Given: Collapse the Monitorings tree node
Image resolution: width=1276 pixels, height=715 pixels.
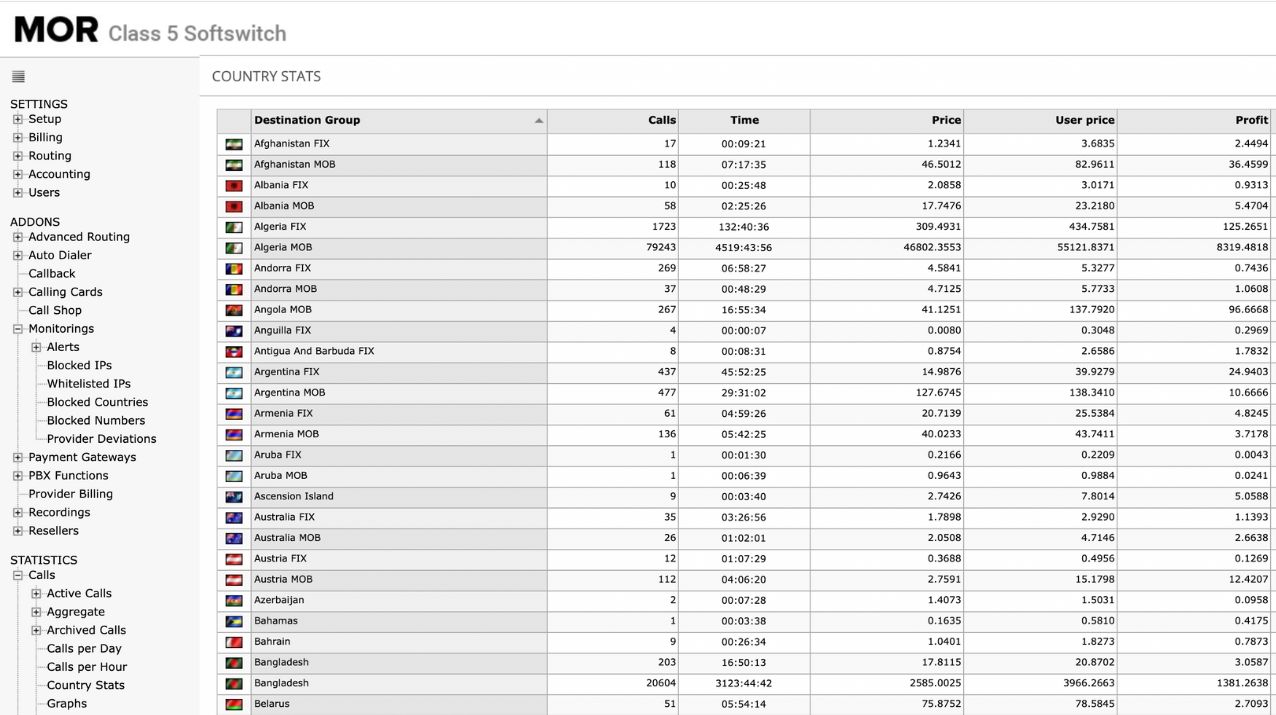Looking at the screenshot, I should pyautogui.click(x=18, y=329).
